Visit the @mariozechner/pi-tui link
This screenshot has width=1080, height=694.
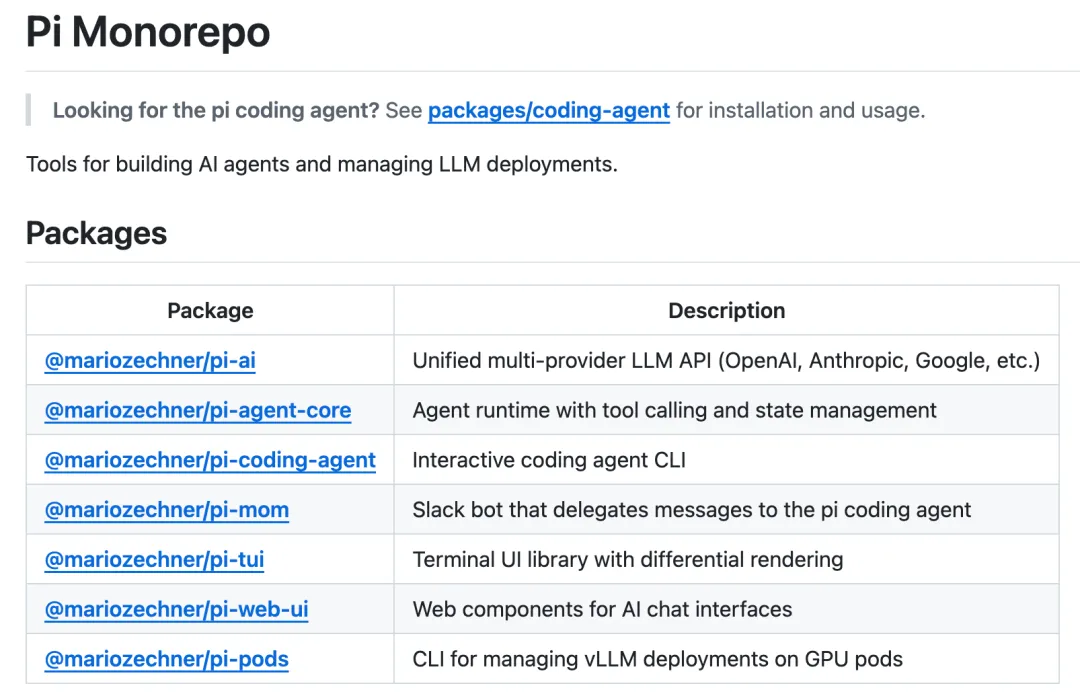[x=155, y=560]
